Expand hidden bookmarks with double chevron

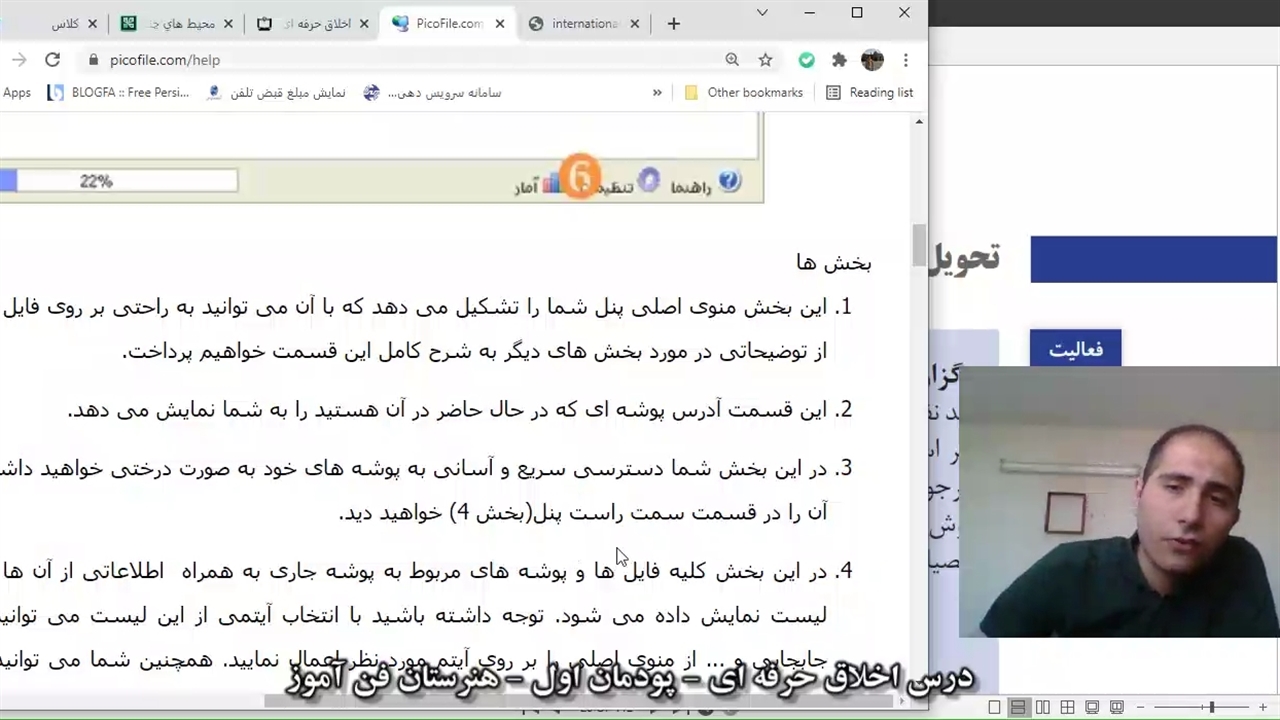[x=657, y=92]
